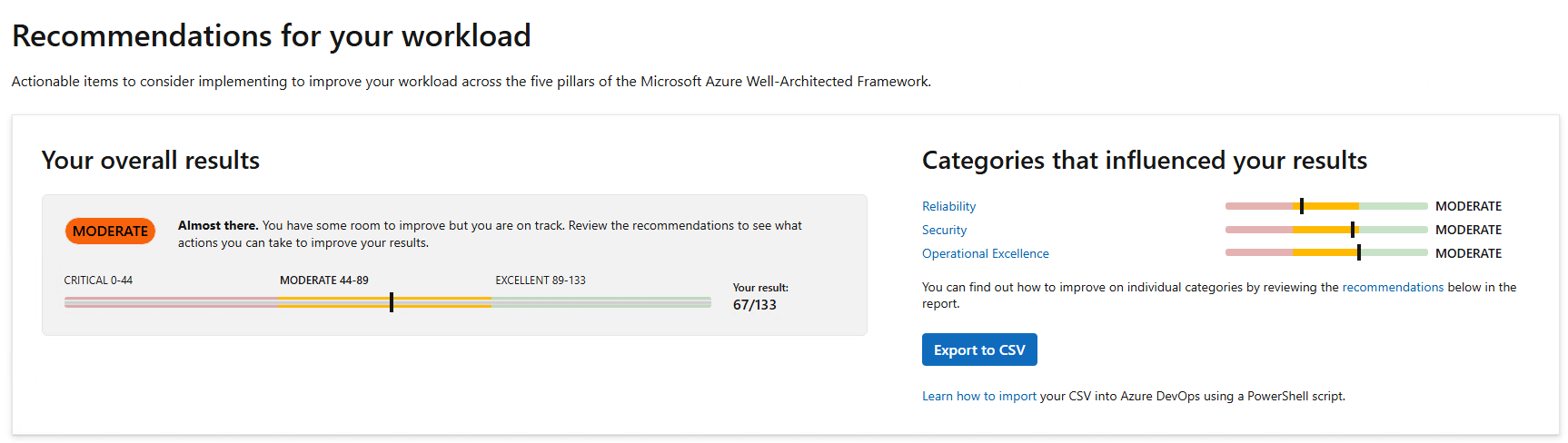Screen dimensions: 1568x443
Task: Click the MODERATE rating beside Reliability bar
Action: pos(1468,206)
